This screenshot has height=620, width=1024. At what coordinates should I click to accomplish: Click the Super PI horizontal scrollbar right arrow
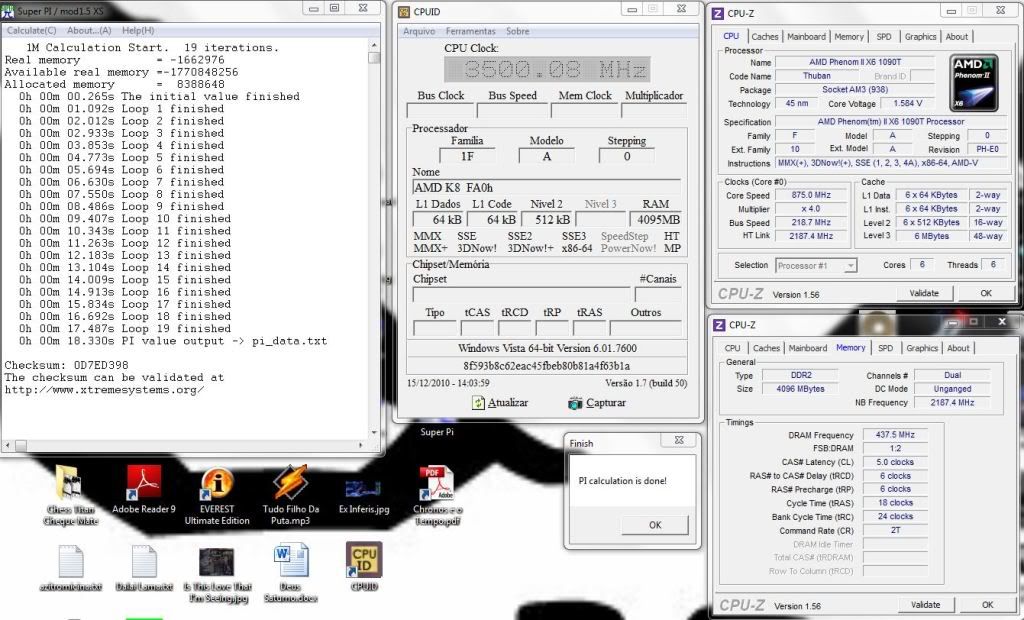pos(360,445)
